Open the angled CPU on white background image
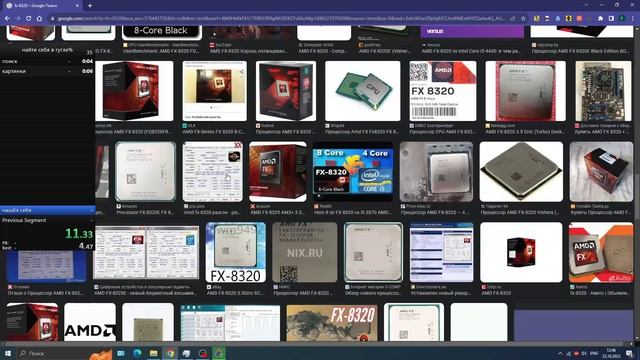Screen dimensions: 640x360 point(521,172)
